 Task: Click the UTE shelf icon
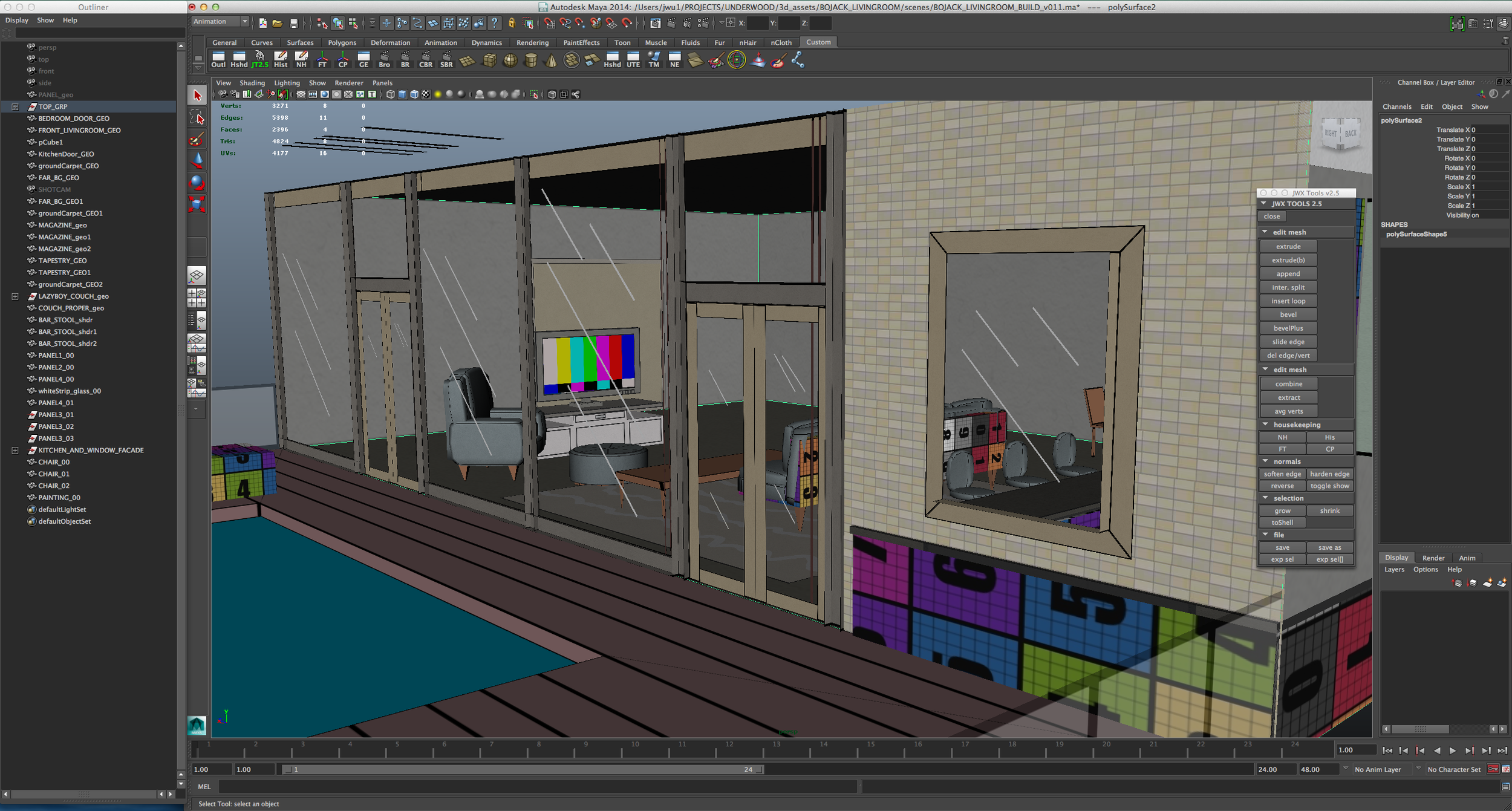(633, 59)
